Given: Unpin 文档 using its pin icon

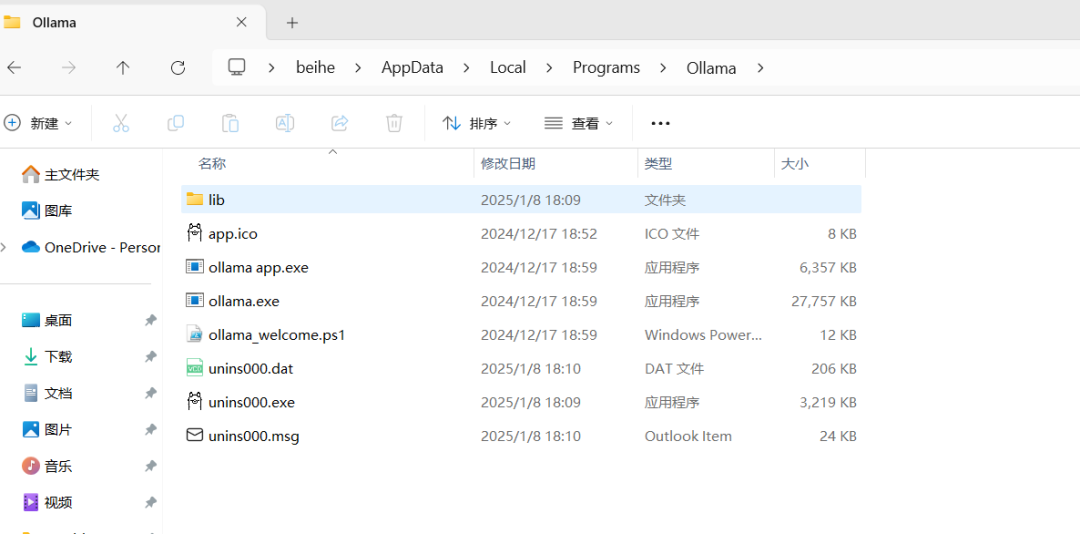Looking at the screenshot, I should [x=150, y=393].
